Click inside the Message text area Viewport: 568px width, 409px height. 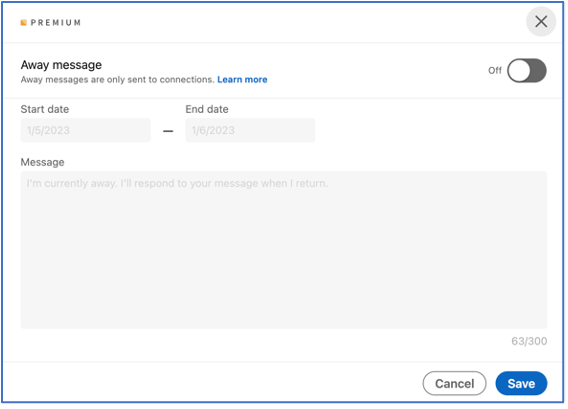[x=284, y=250]
